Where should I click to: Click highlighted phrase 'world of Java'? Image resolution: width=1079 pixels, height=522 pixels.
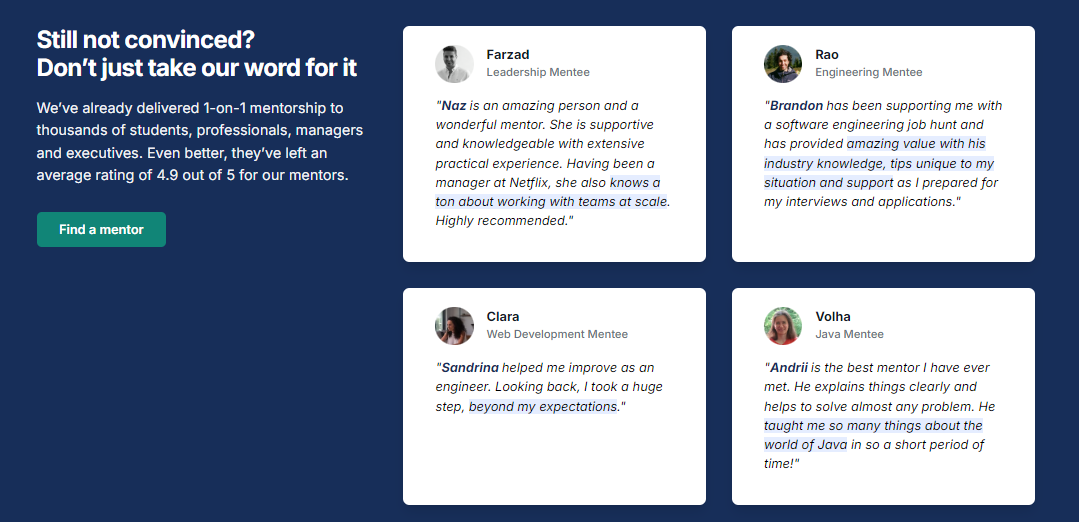(806, 445)
